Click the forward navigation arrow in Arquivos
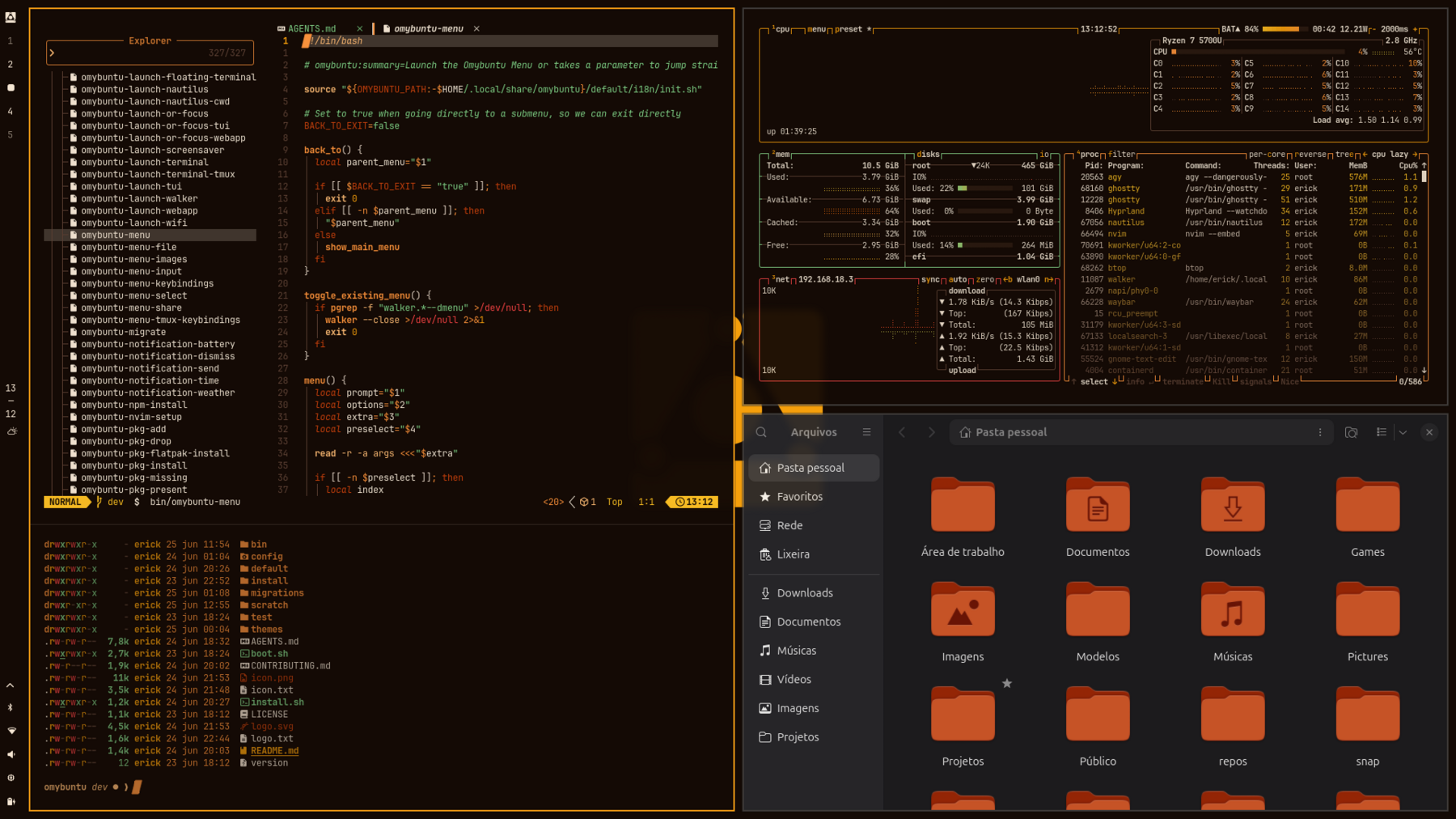This screenshot has width=1456, height=819. click(x=931, y=432)
